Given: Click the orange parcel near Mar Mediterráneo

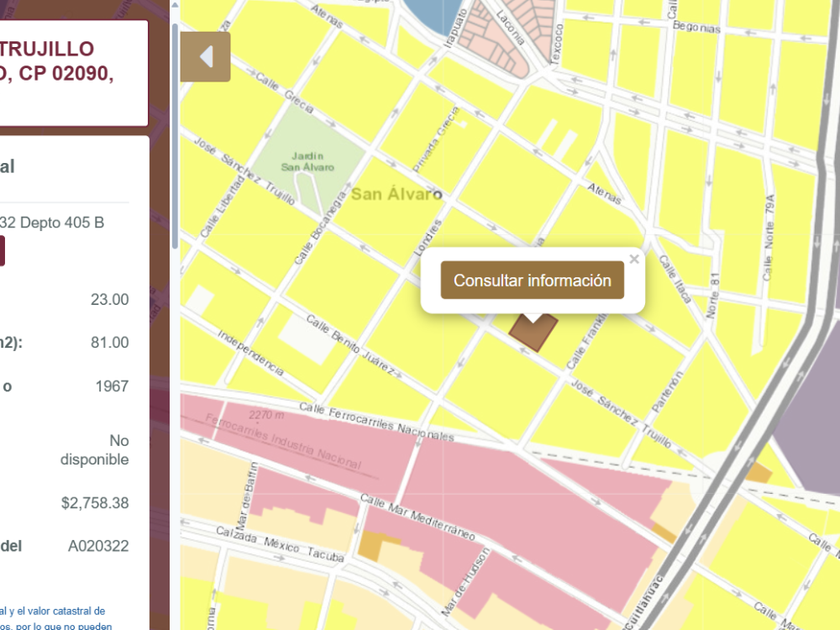Looking at the screenshot, I should click(372, 546).
